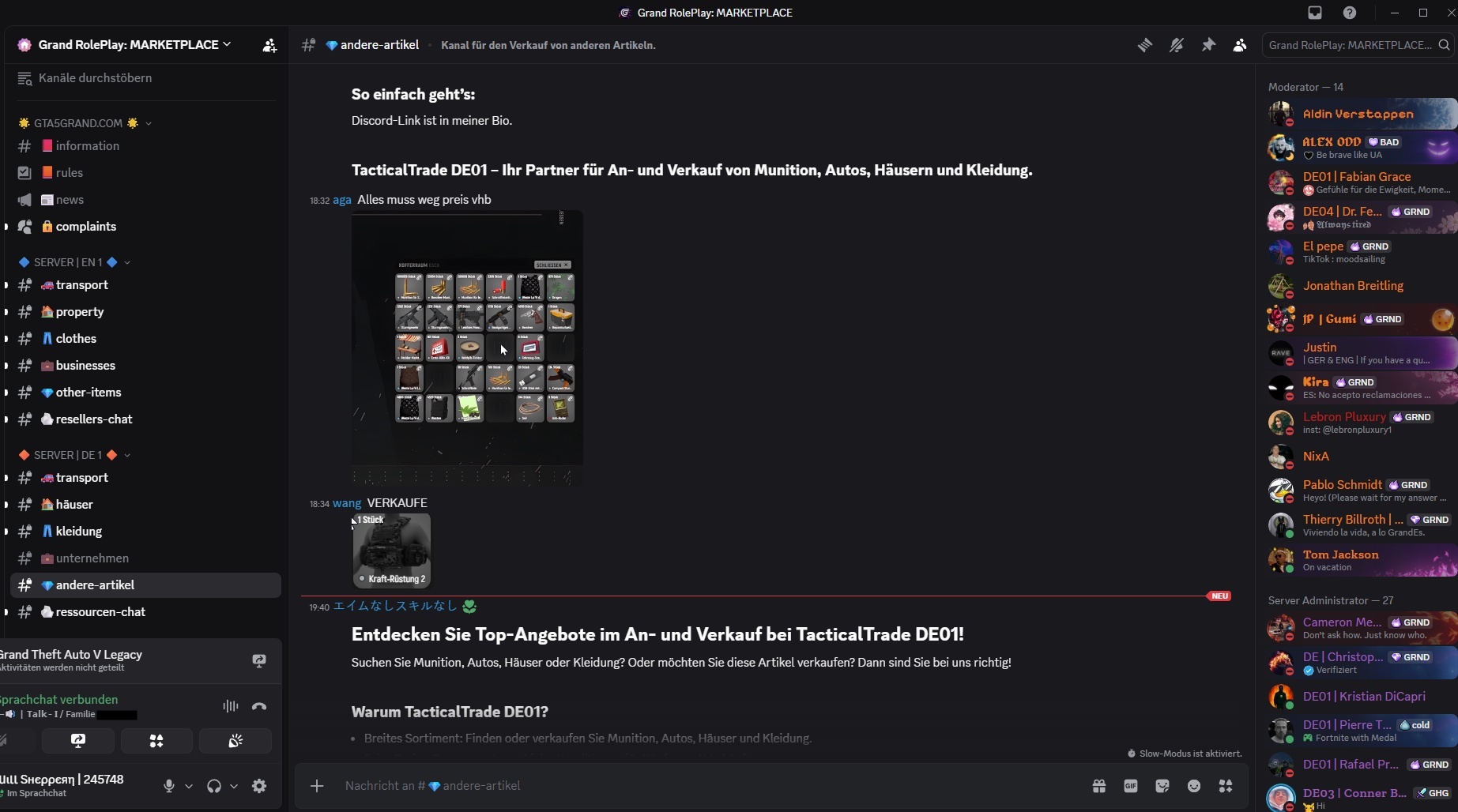Open the sticker picker
Image resolution: width=1458 pixels, height=812 pixels.
(1162, 786)
